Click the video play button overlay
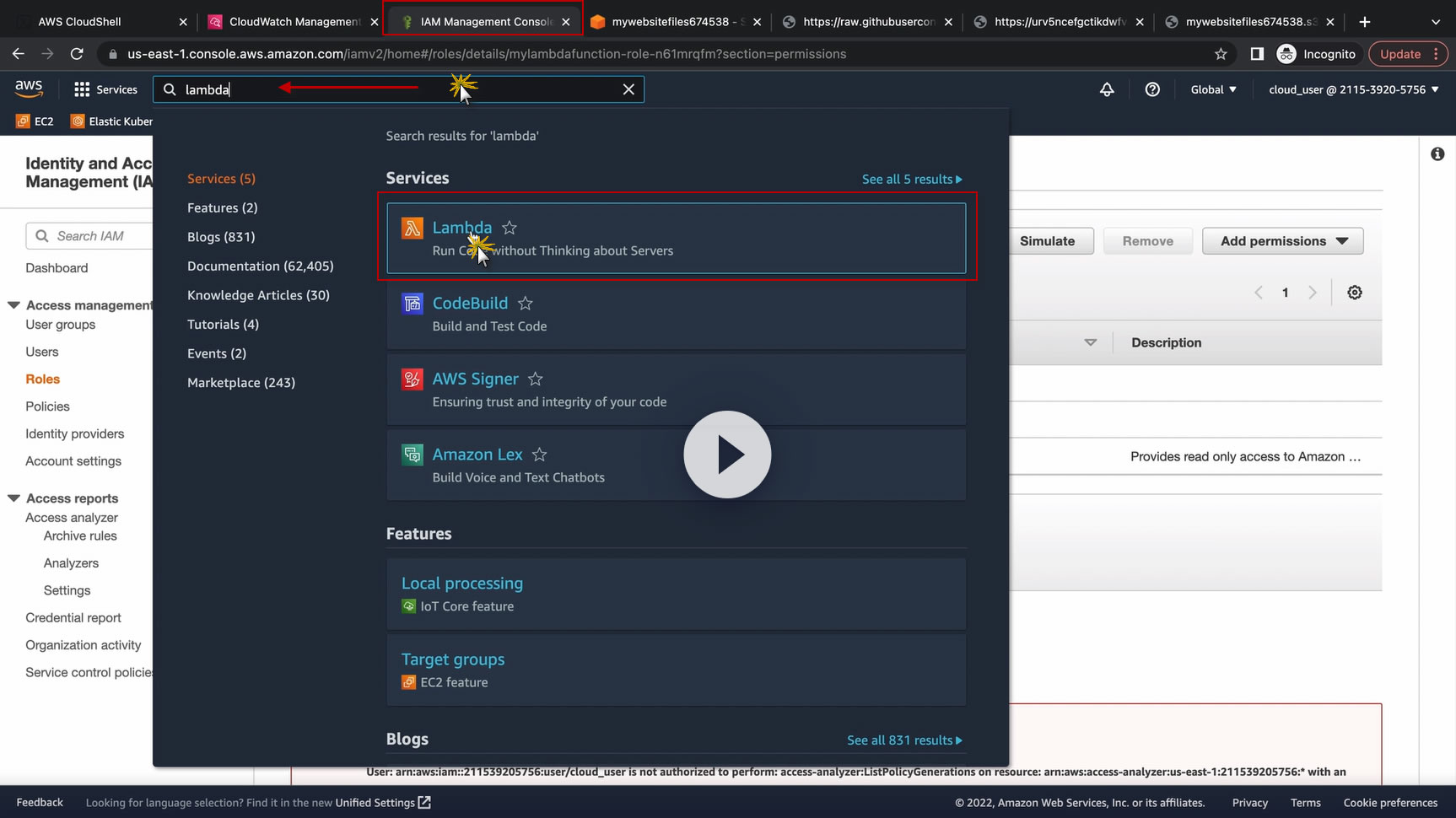 click(x=727, y=455)
